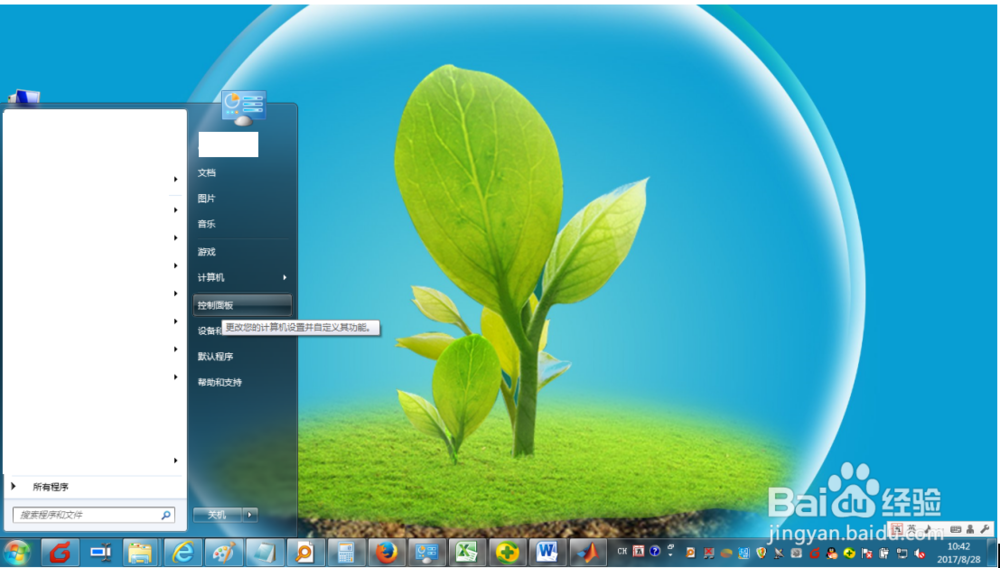The width and height of the screenshot is (1000, 568).
Task: Expand the 计算机 submenu arrow
Action: pos(284,277)
